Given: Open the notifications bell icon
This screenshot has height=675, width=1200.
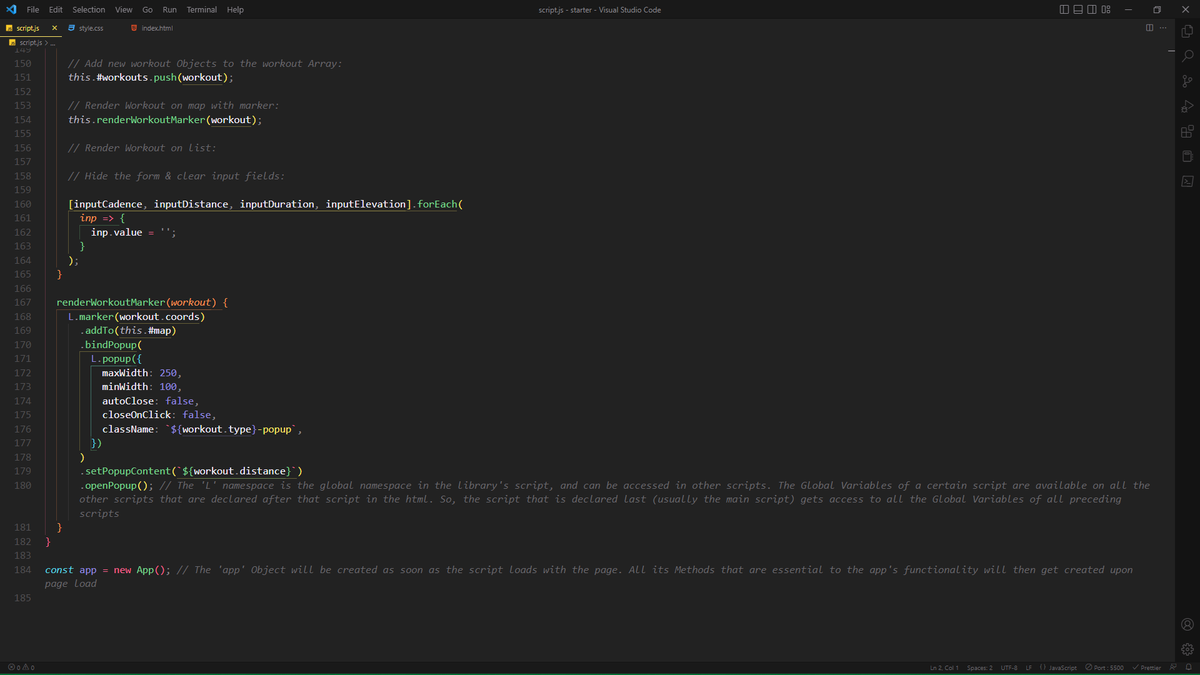Looking at the screenshot, I should (1190, 667).
